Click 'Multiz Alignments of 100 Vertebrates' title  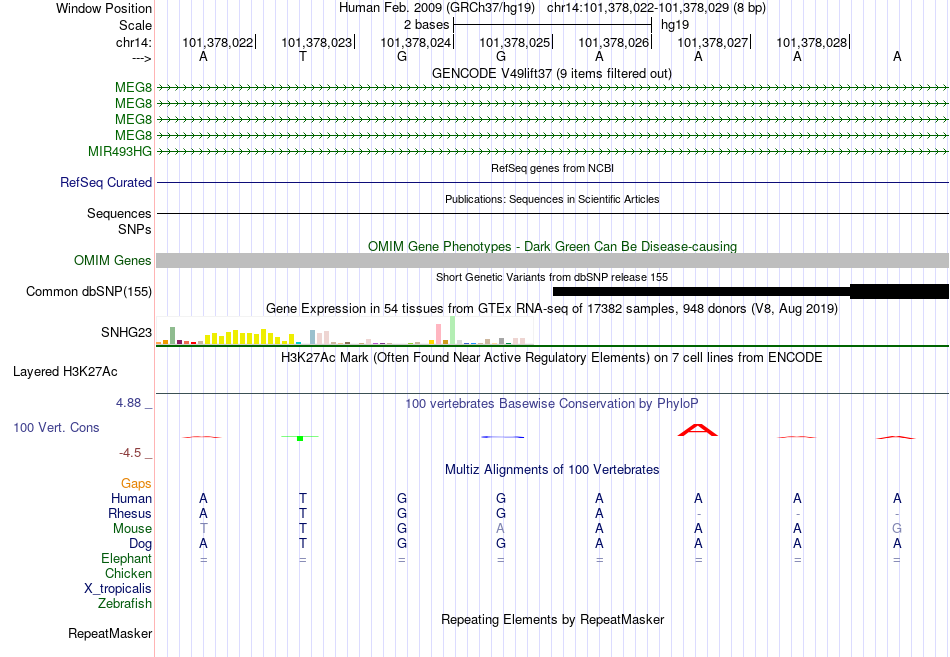tap(552, 470)
